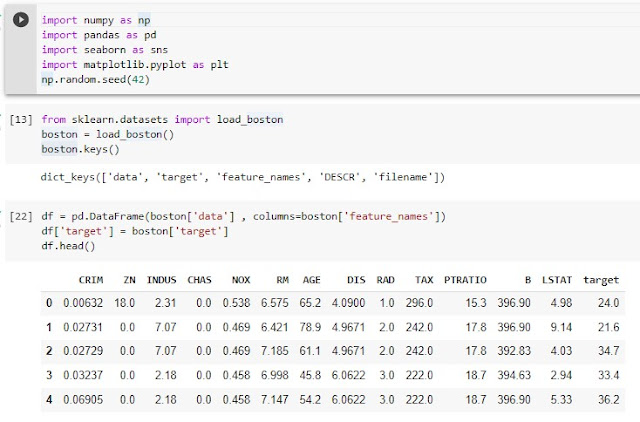The image size is (640, 422).
Task: Run the first cell with the play button
Action: click(x=21, y=21)
